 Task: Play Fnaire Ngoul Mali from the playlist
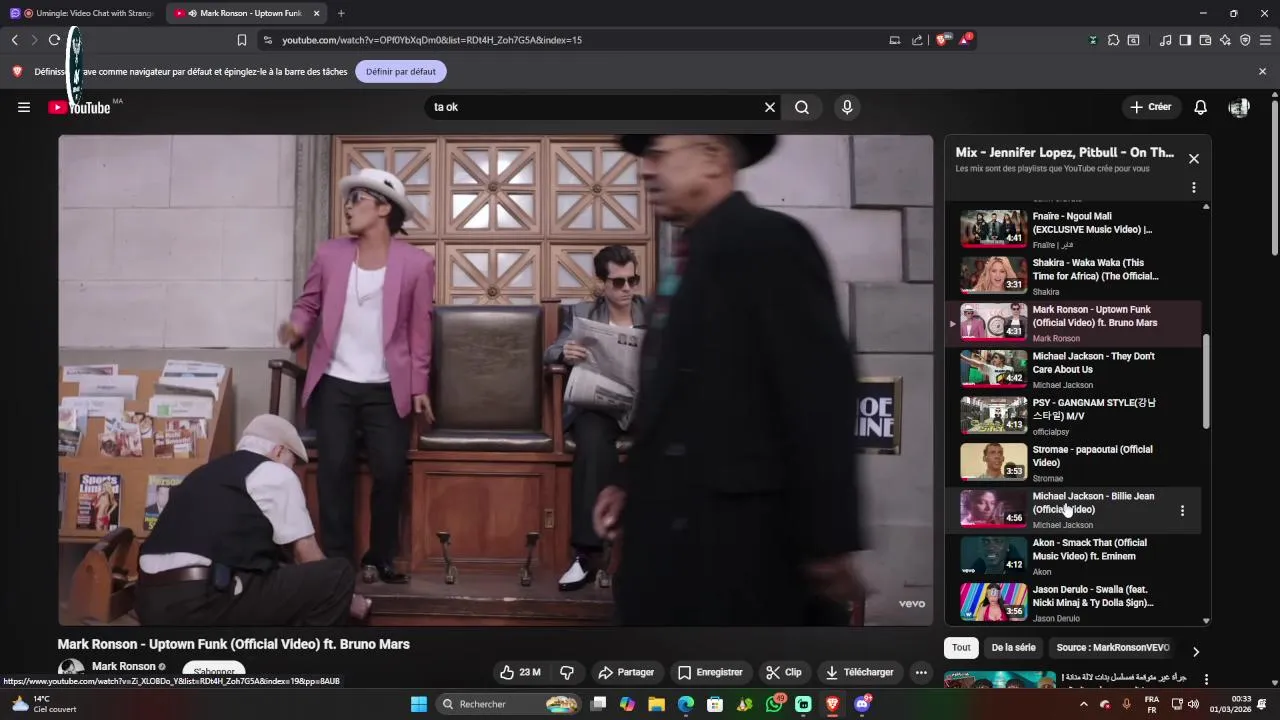click(1074, 229)
